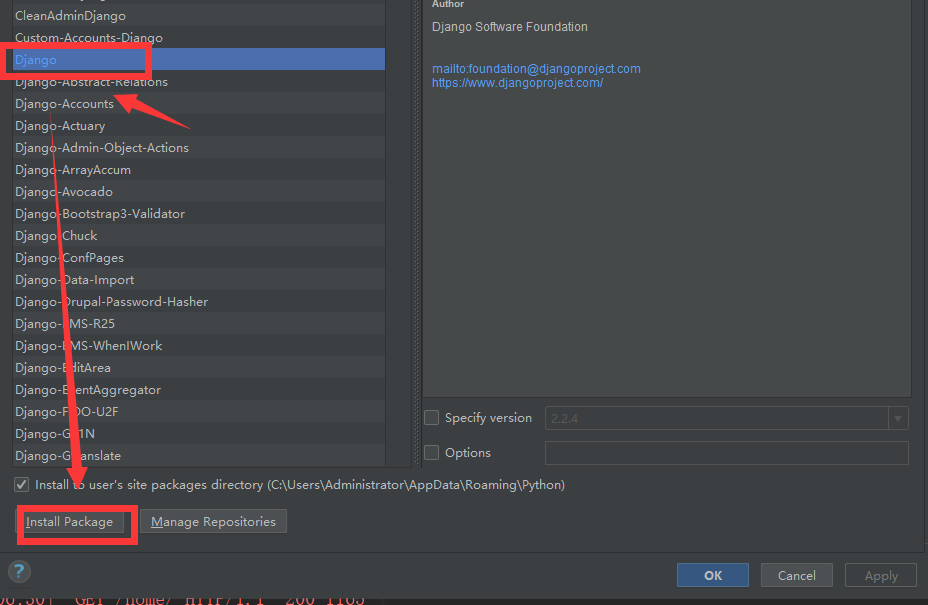Screen dimensions: 928x605
Task: Select Custom-Accounts-Django in the list
Action: pos(199,37)
